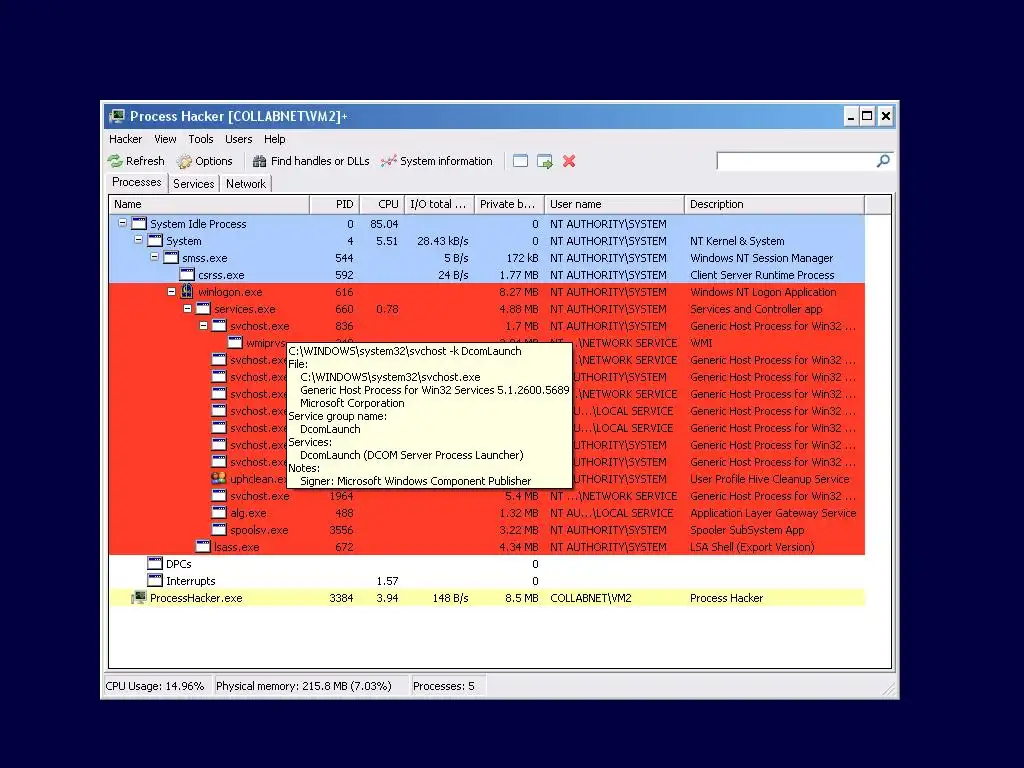Sort by the Name column header
Viewport: 1024px width, 768px height.
(209, 204)
